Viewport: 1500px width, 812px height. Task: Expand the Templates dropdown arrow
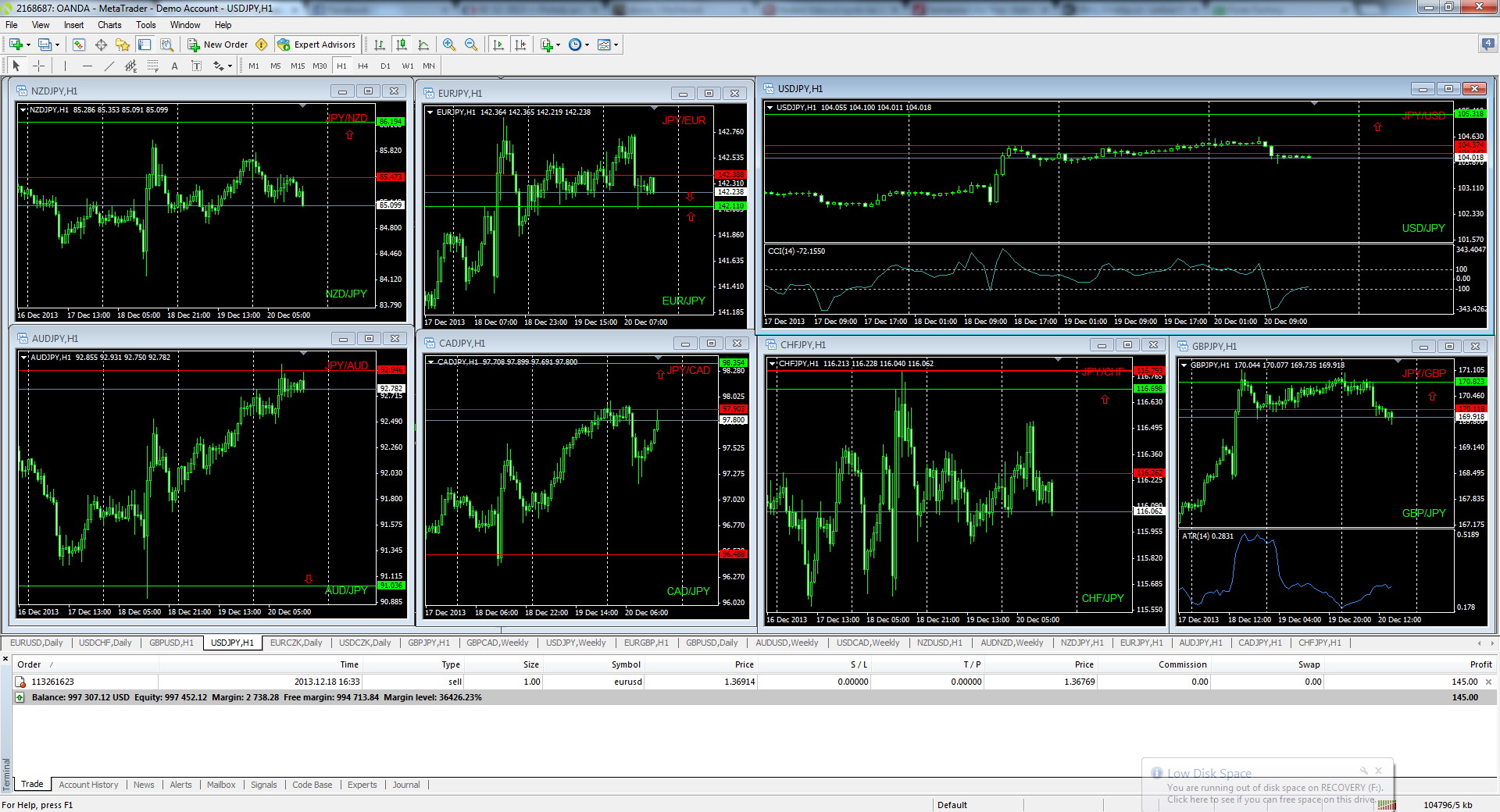click(x=616, y=45)
